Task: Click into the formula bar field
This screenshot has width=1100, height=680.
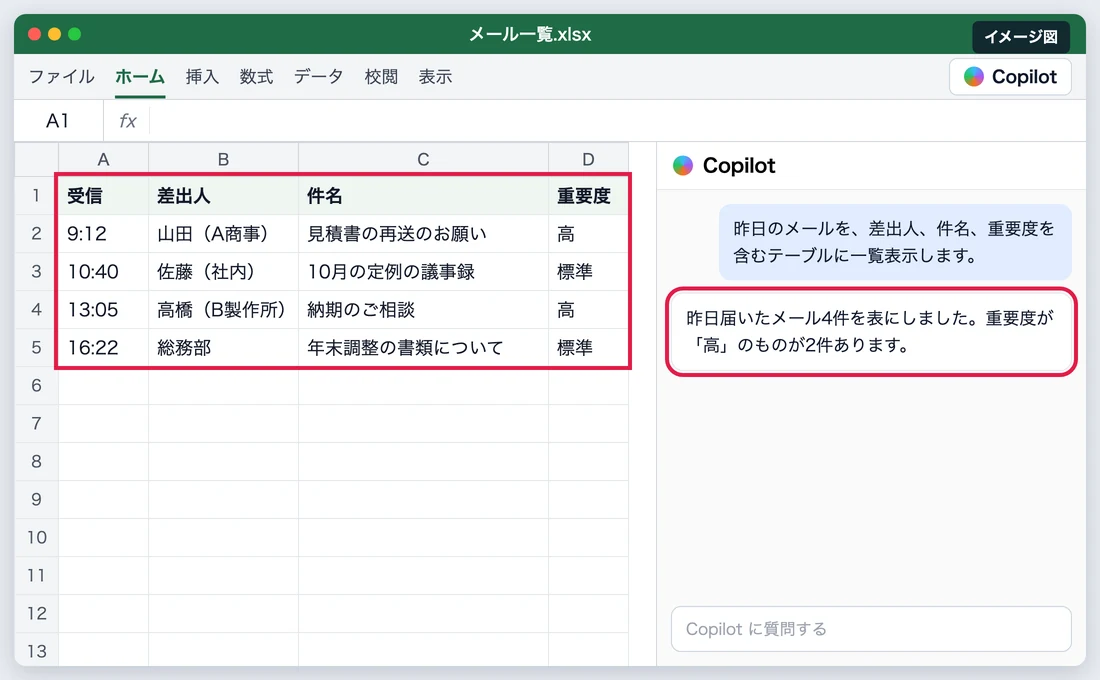Action: point(617,121)
